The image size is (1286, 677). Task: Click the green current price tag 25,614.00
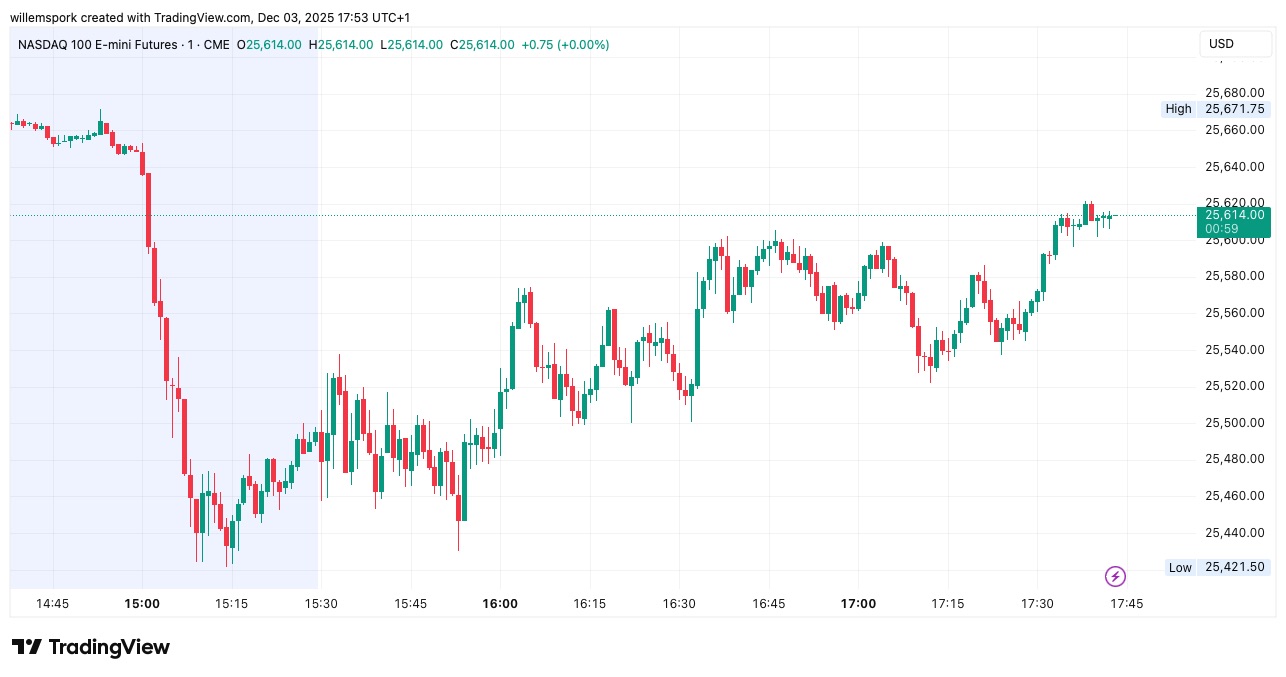click(x=1234, y=214)
